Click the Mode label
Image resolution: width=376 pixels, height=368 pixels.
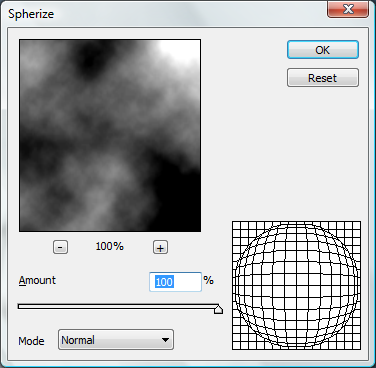point(31,341)
